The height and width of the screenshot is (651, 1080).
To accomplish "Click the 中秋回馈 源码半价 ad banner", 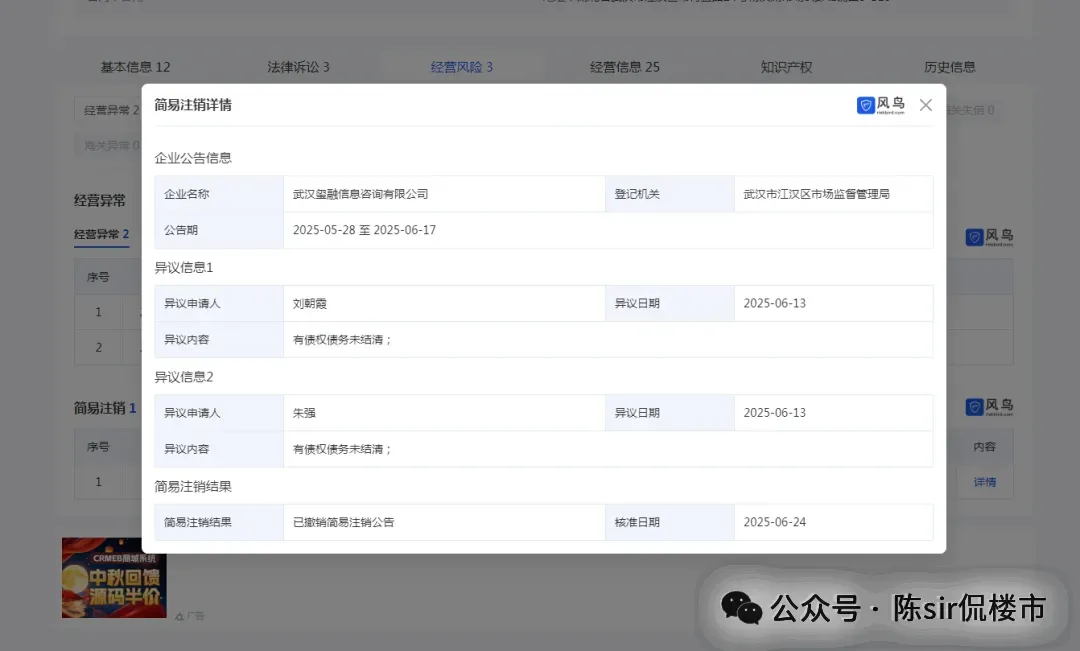I will point(114,578).
